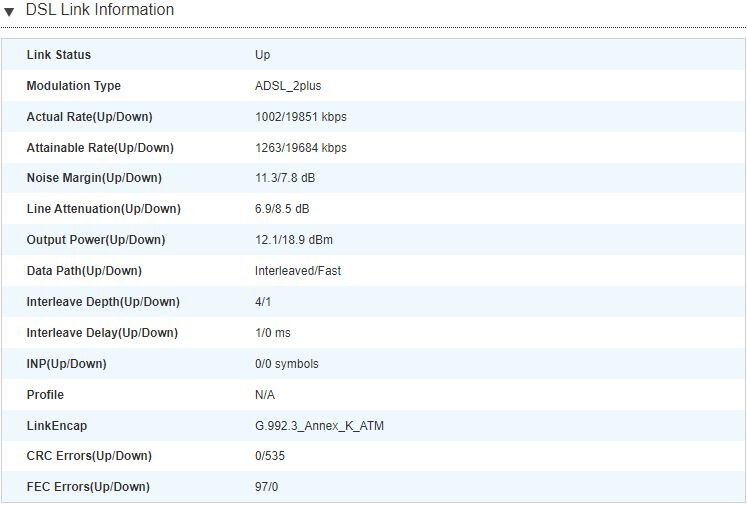The width and height of the screenshot is (747, 506).
Task: Select the LinkEncap label
Action: point(57,425)
